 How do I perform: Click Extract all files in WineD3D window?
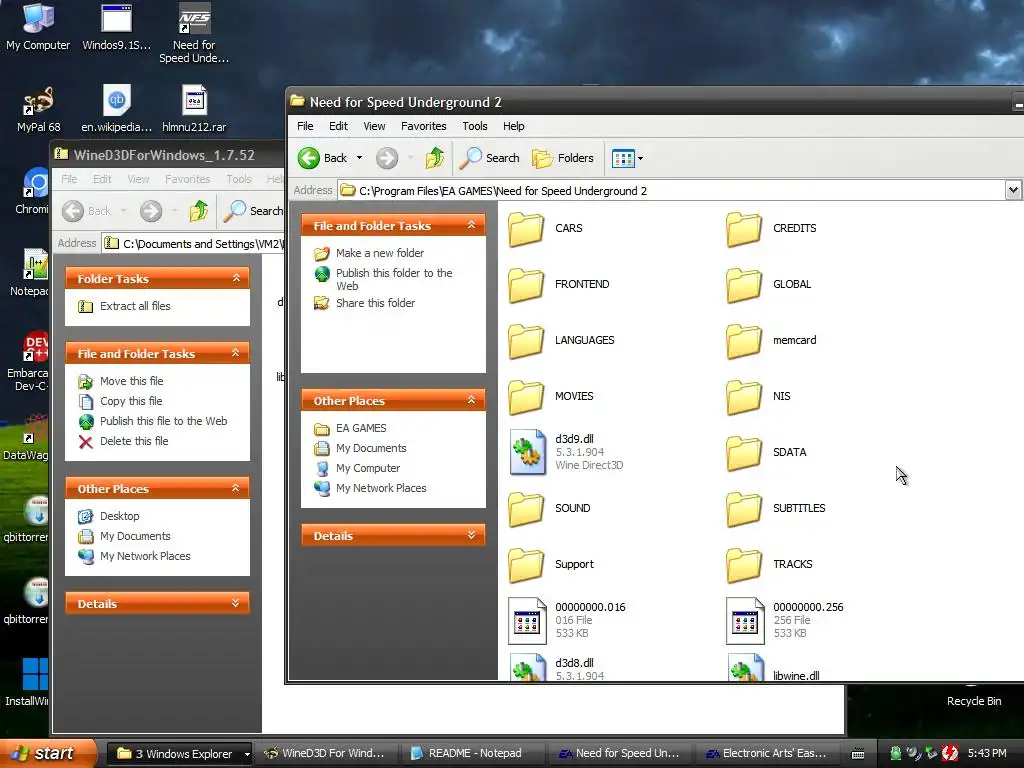(124, 306)
